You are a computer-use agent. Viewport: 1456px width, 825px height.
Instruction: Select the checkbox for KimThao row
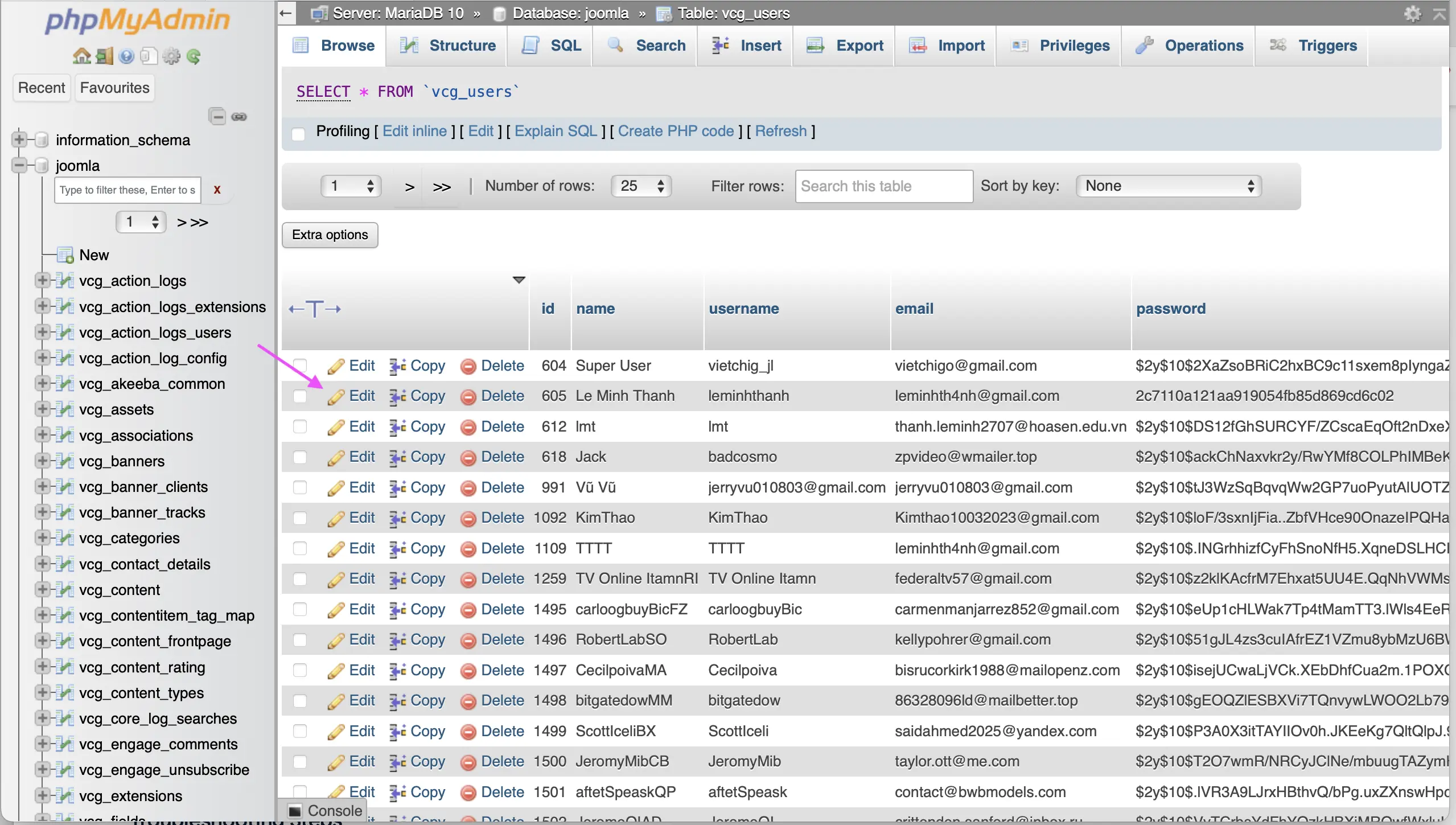(x=300, y=518)
